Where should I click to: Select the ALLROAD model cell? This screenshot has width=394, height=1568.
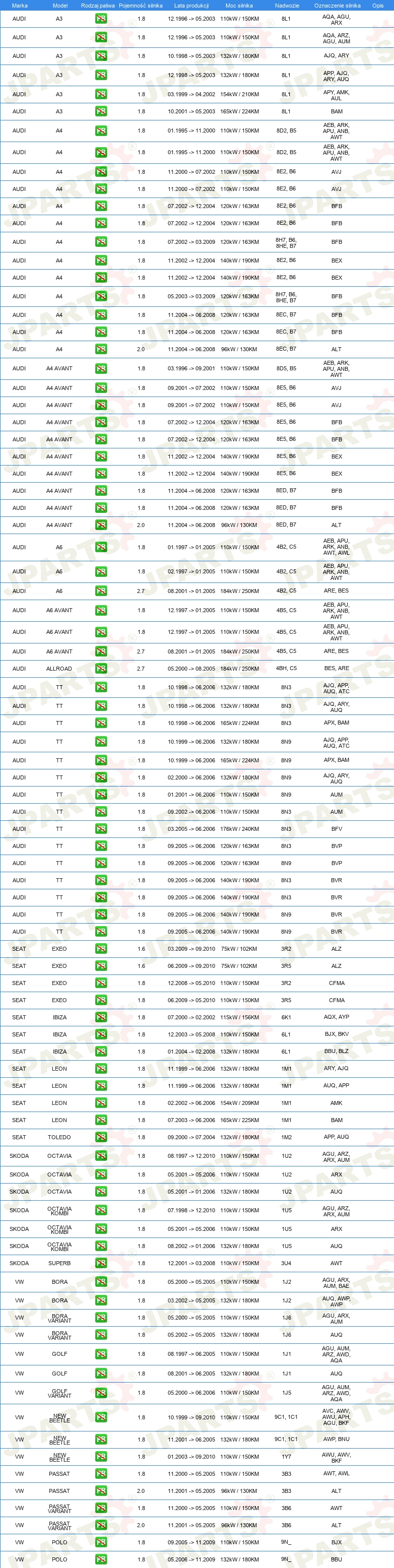[59, 668]
